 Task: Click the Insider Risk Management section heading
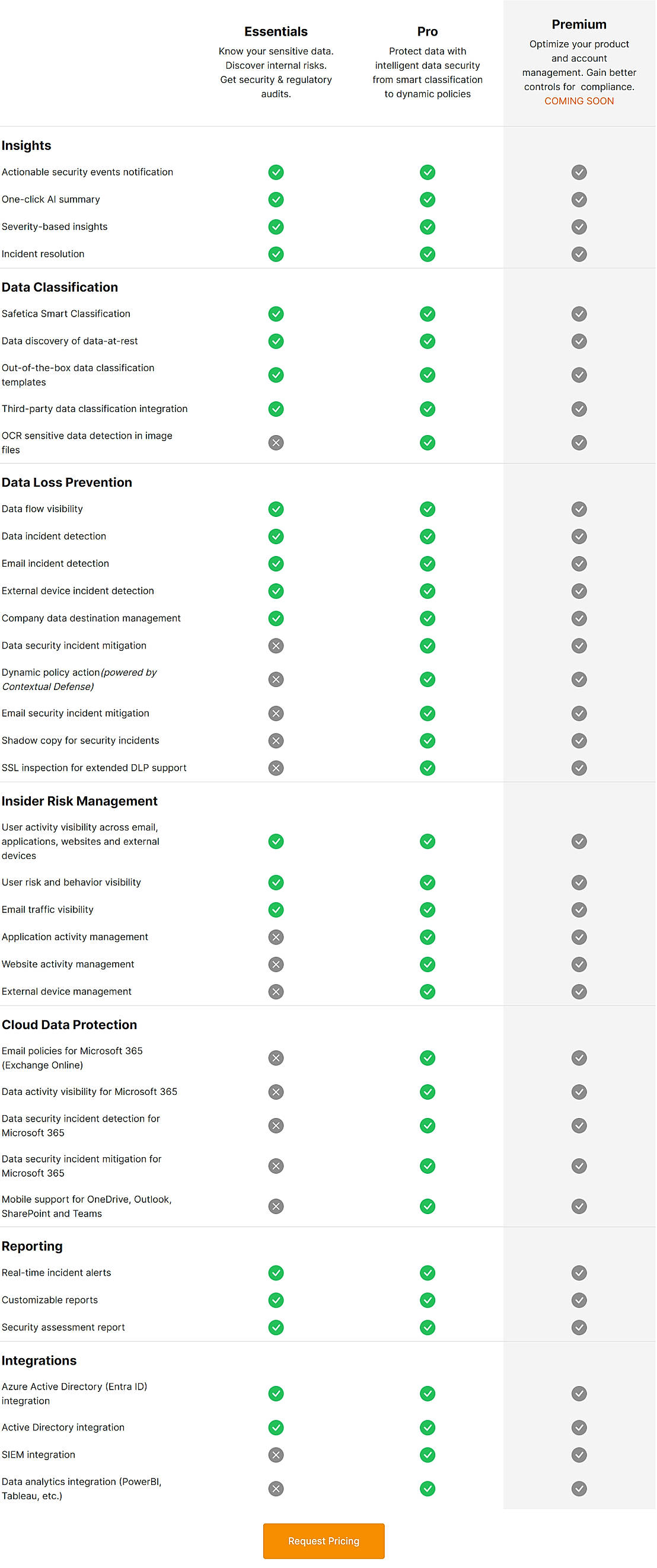pos(80,801)
